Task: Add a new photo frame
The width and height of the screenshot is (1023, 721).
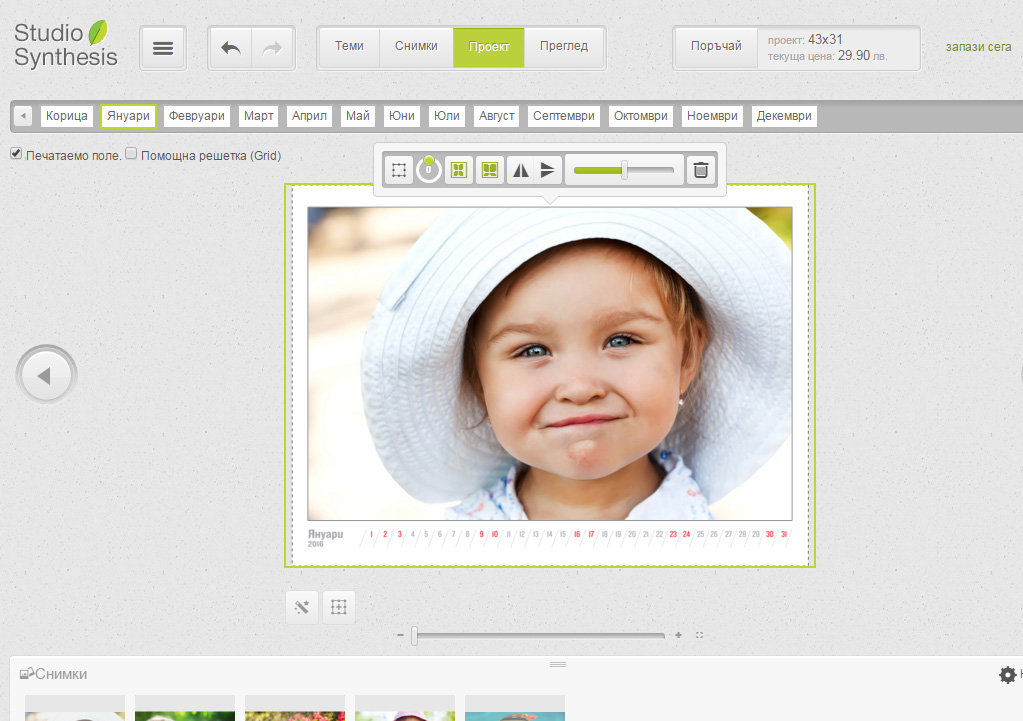Action: tap(339, 607)
